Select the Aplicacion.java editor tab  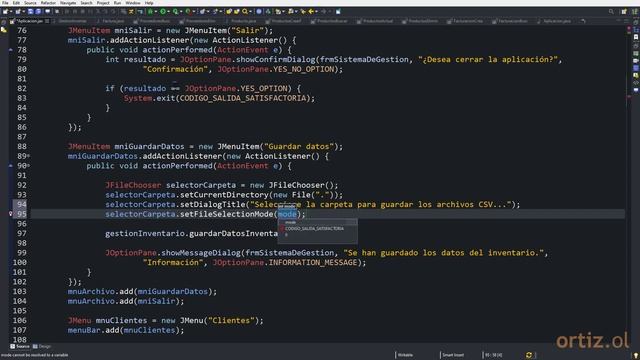[x=29, y=21]
